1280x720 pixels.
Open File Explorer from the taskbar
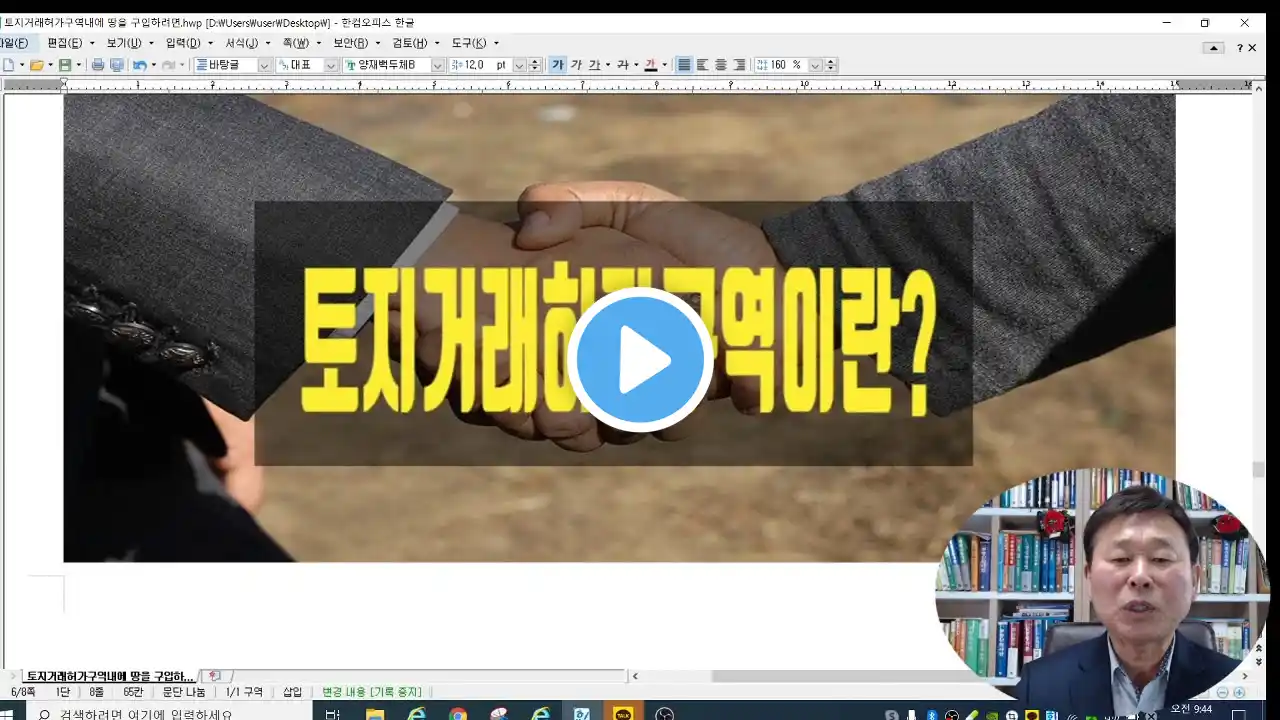375,714
